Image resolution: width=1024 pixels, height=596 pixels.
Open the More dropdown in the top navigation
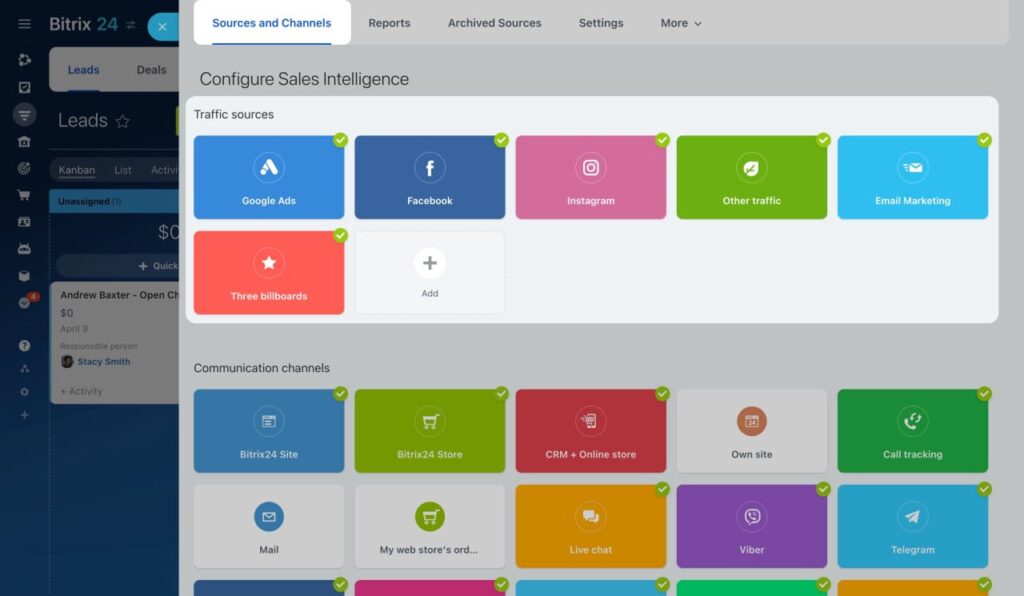[679, 22]
